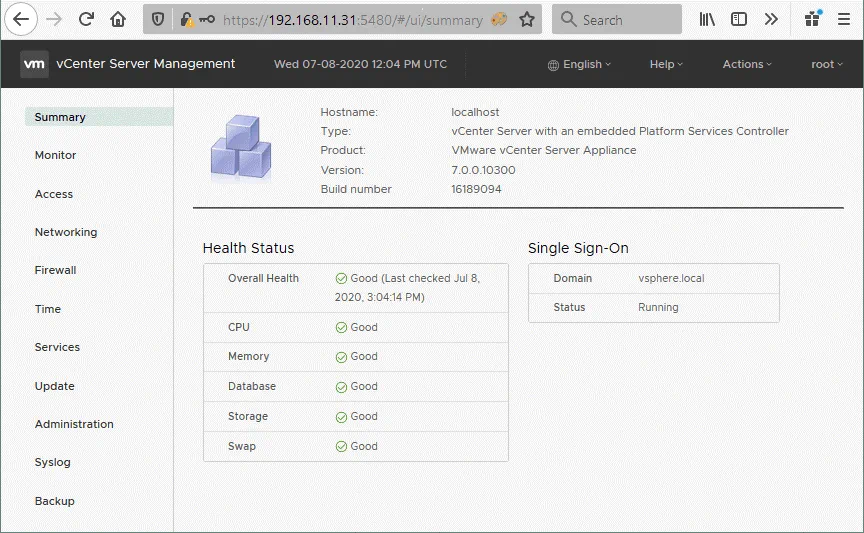This screenshot has height=533, width=864.
Task: Reload the page with the refresh icon
Action: pos(86,19)
